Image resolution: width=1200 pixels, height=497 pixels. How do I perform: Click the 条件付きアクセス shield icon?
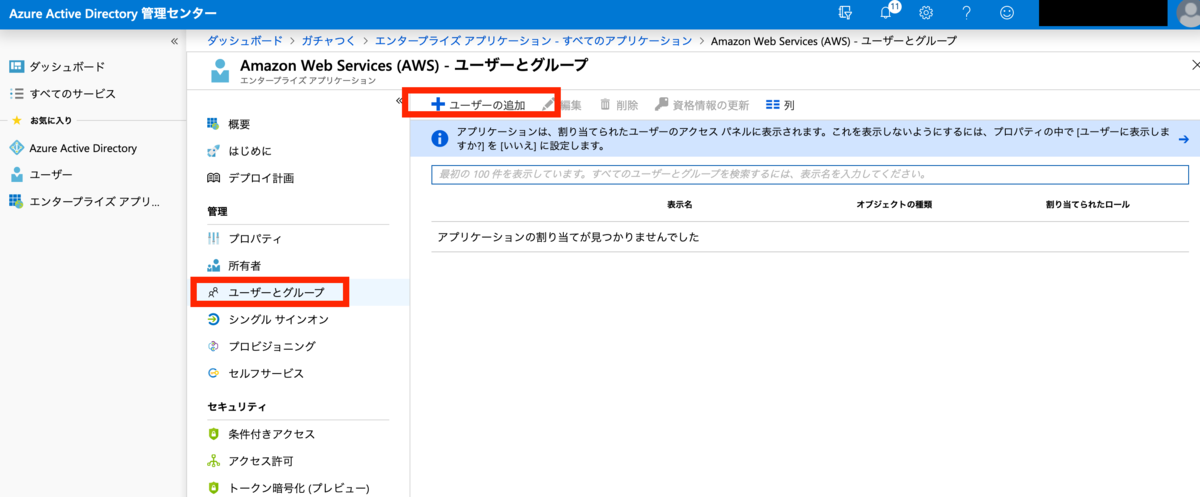tap(213, 434)
